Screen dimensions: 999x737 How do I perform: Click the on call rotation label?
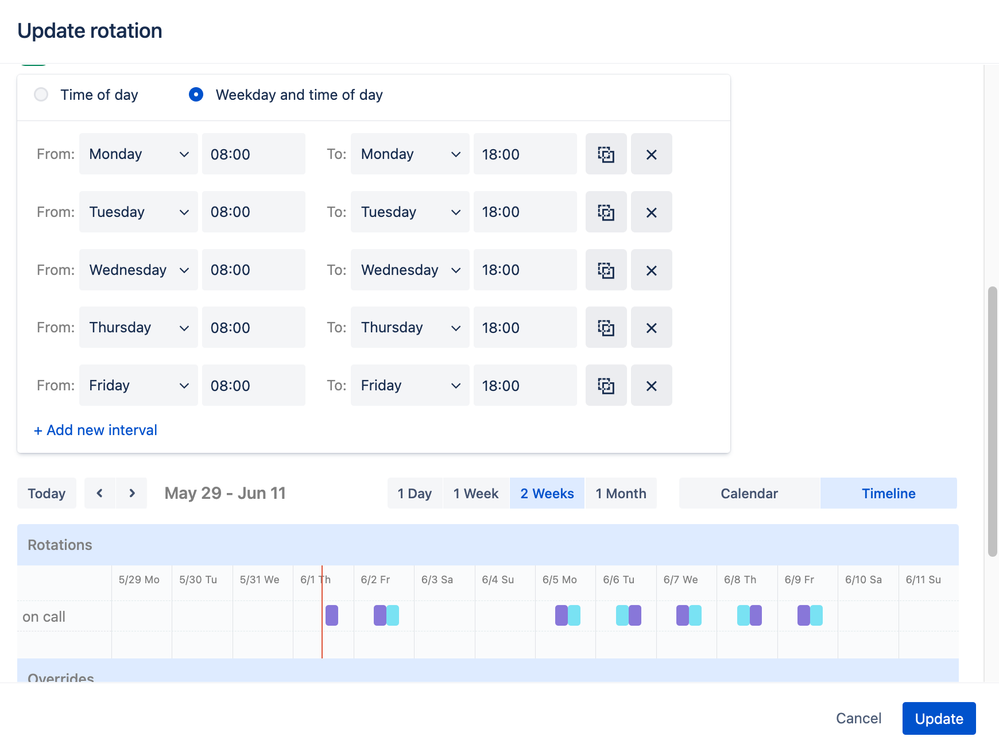pyautogui.click(x=44, y=617)
